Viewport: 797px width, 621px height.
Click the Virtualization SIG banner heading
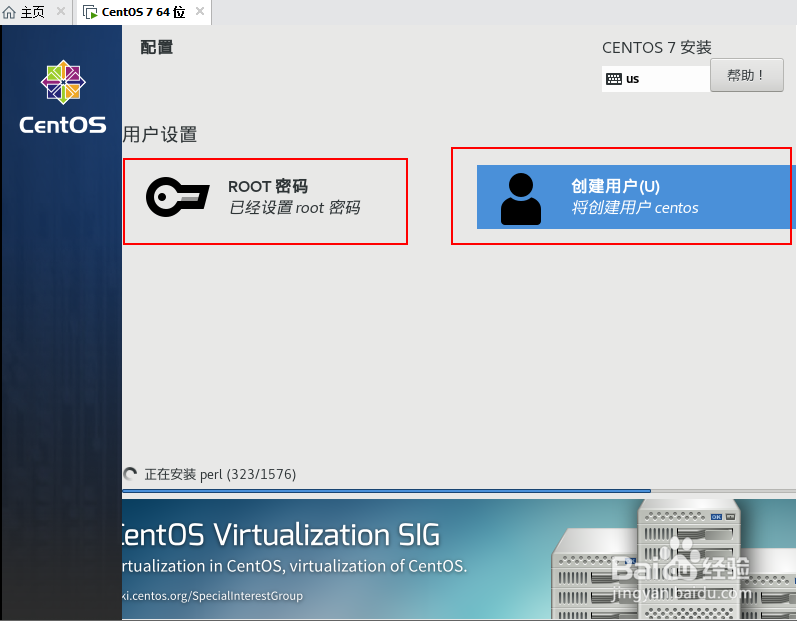281,535
